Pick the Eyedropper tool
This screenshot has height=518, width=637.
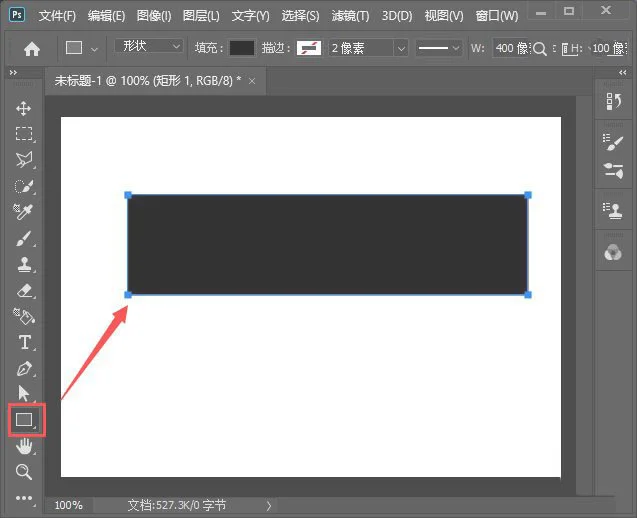tap(24, 211)
